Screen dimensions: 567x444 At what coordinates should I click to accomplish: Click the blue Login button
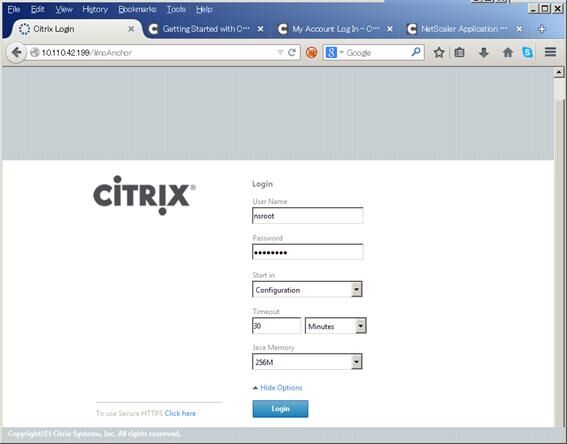coord(280,409)
